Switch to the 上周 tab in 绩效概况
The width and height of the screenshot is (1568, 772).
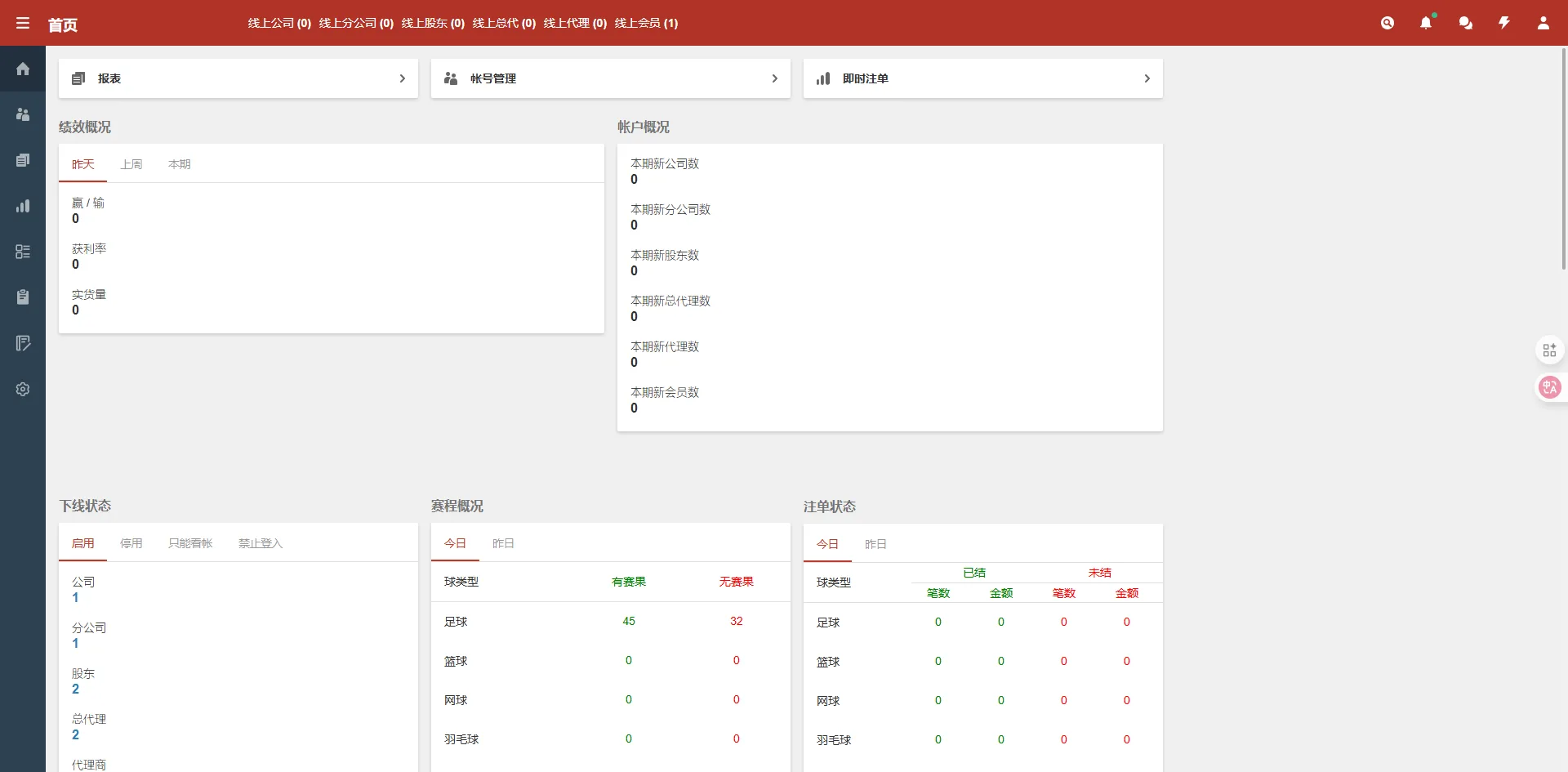pyautogui.click(x=132, y=164)
